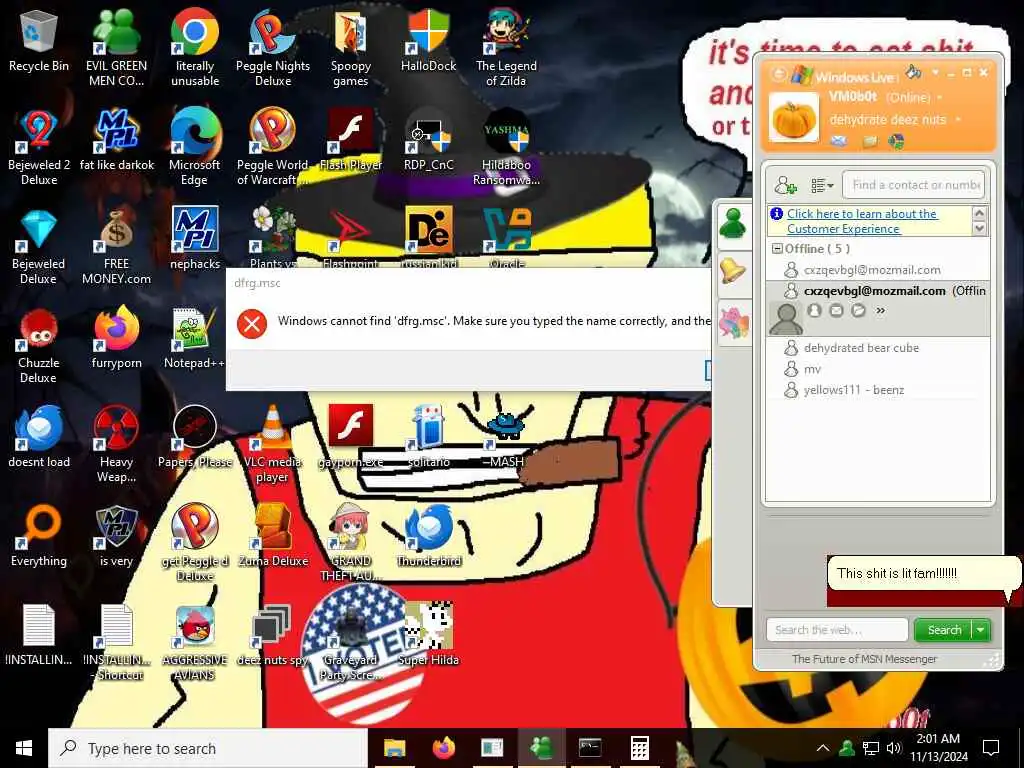This screenshot has height=768, width=1024.
Task: Open the personal message dropdown arrow
Action: [x=958, y=120]
